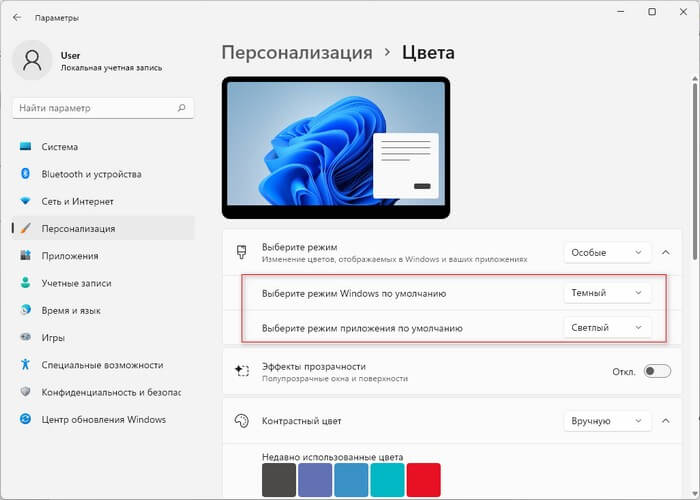Screen dimensions: 700x500
Task: Pick the teal recent color swatch
Action: point(387,480)
